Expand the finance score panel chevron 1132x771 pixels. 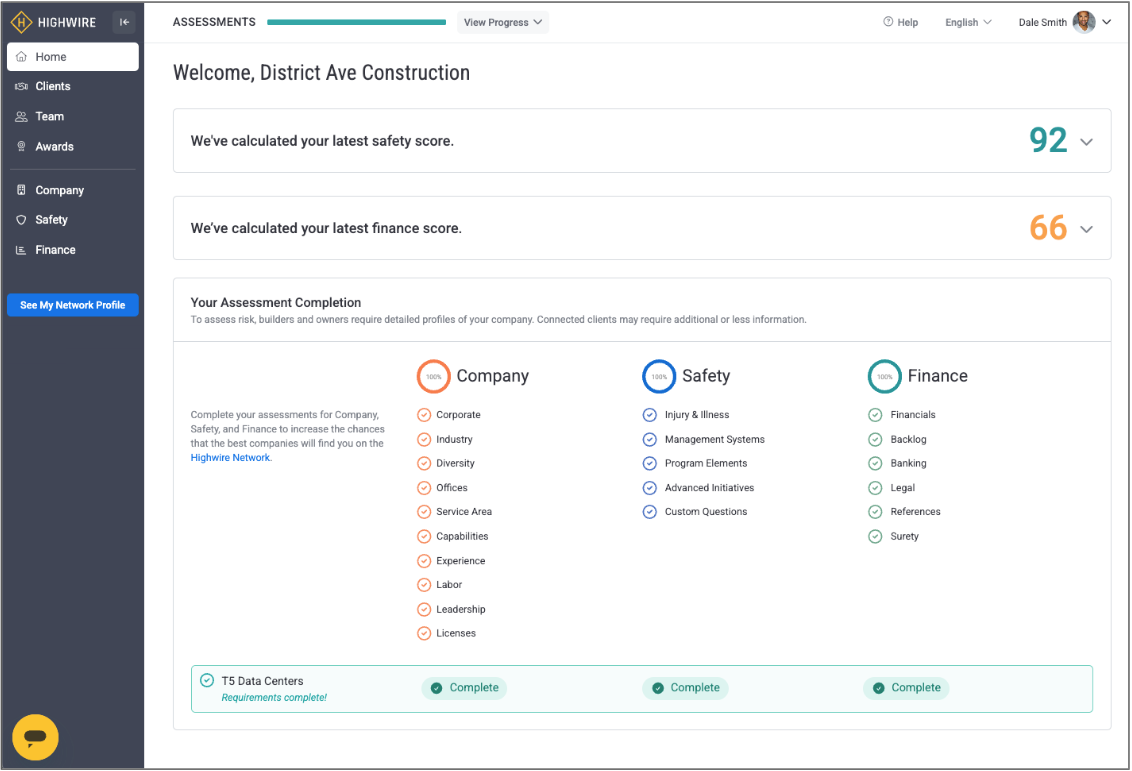(1087, 229)
